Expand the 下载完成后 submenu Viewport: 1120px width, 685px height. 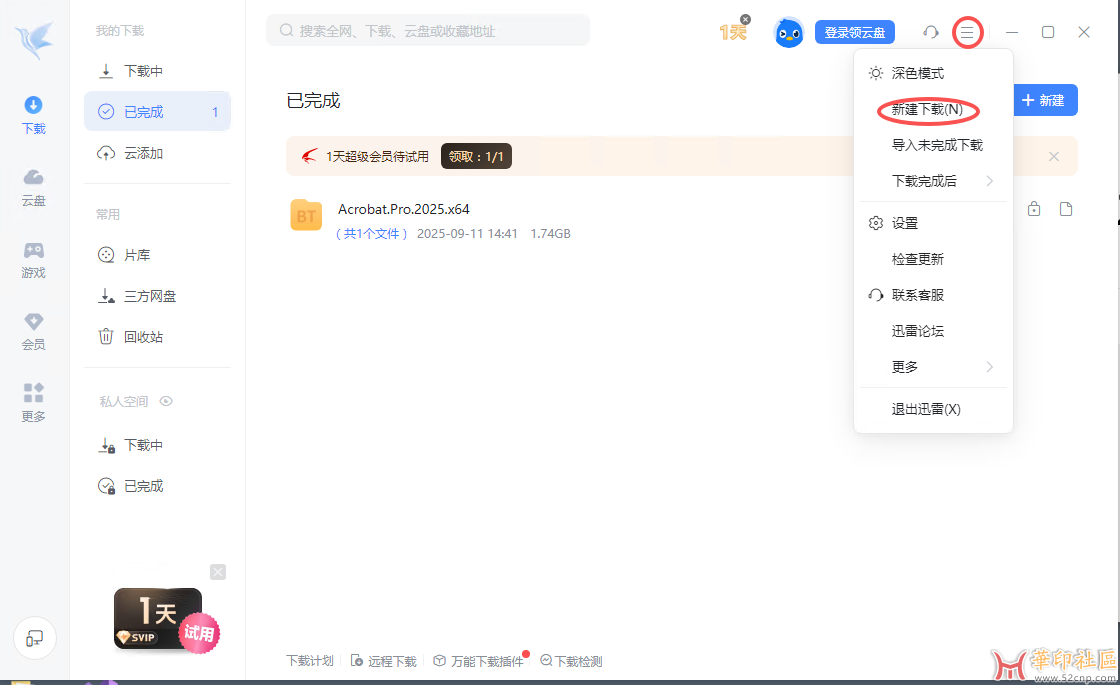934,181
